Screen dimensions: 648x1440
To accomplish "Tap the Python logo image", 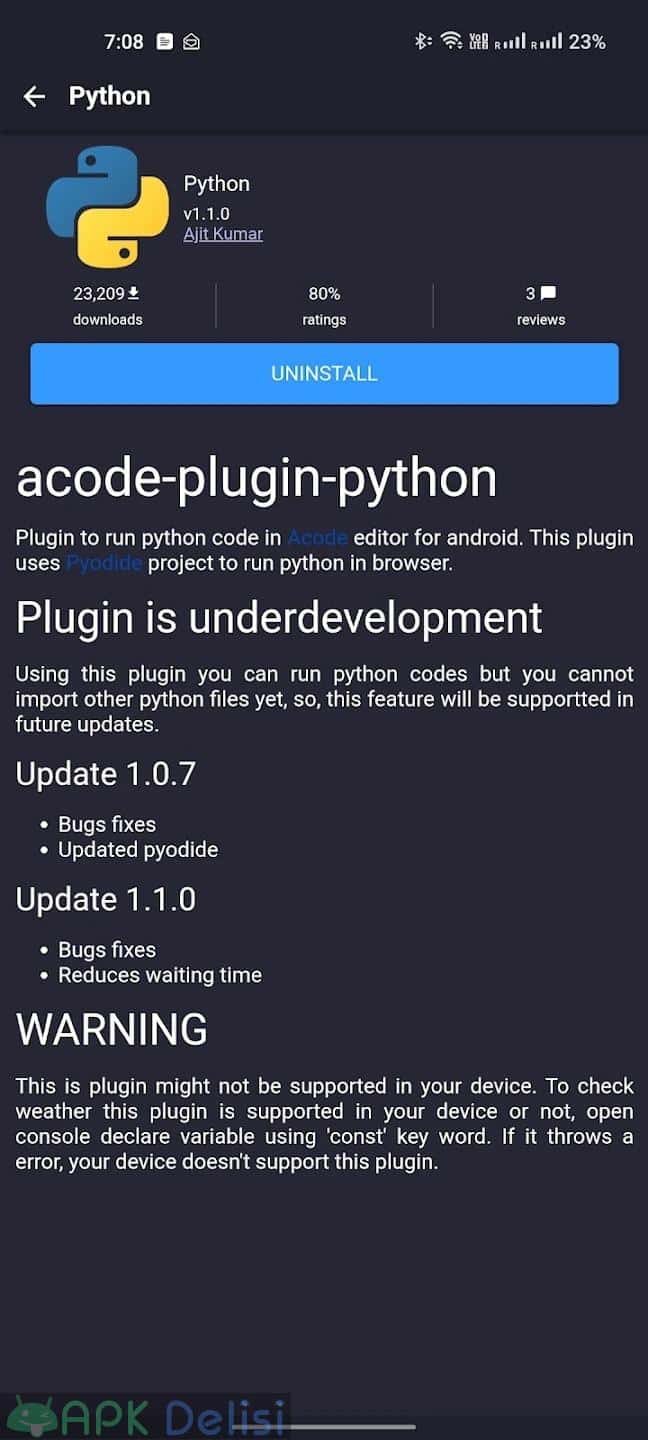I will [x=108, y=207].
